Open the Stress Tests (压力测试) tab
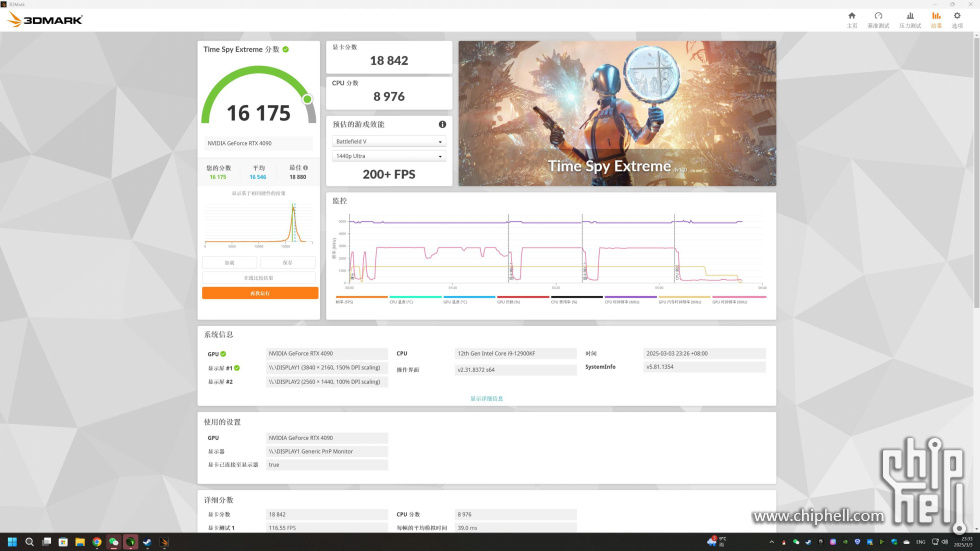Image resolution: width=980 pixels, height=551 pixels. coord(910,19)
